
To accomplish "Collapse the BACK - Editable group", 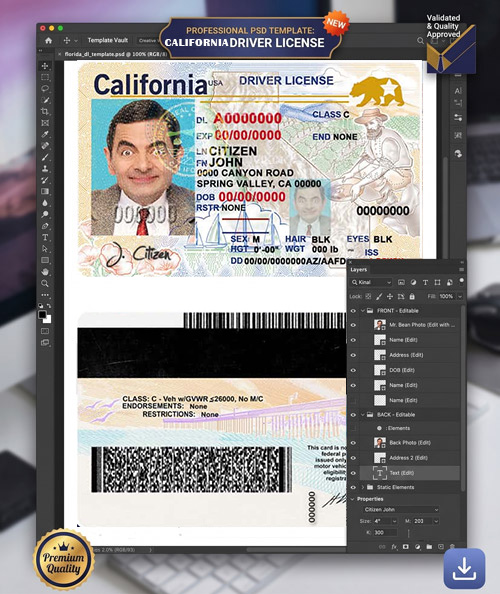I will 362,415.
